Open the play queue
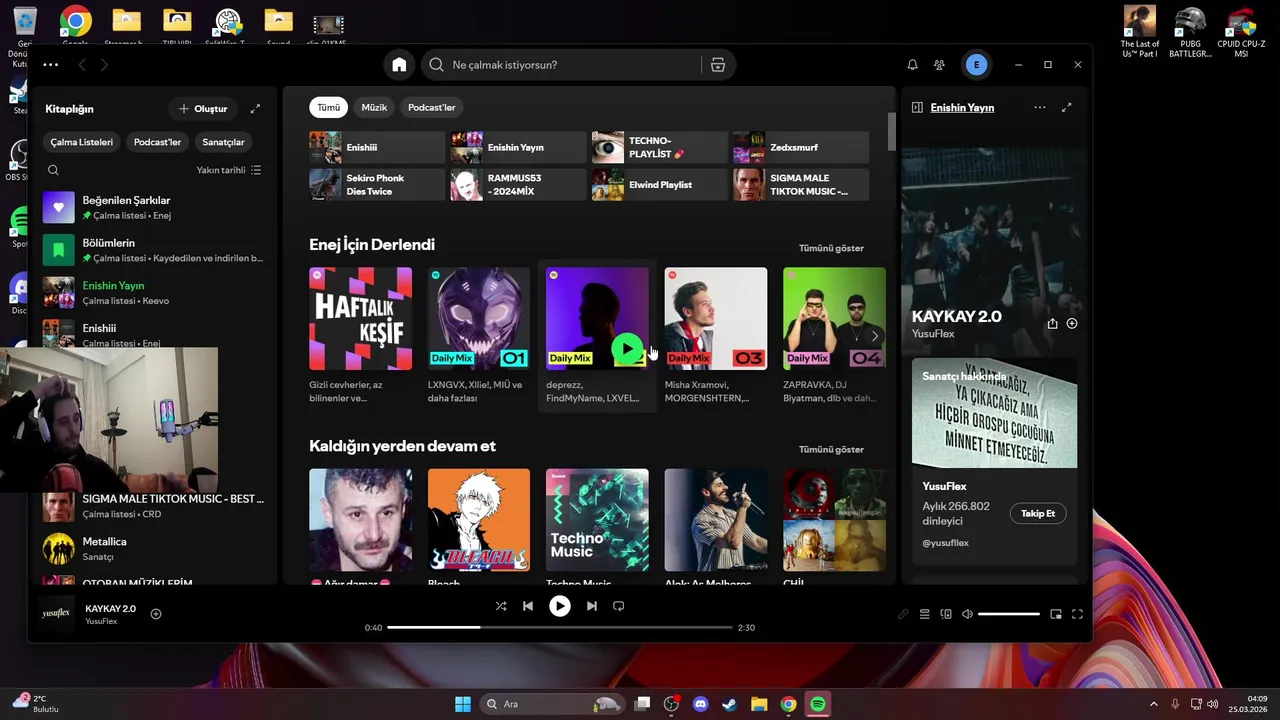The height and width of the screenshot is (720, 1280). pyautogui.click(x=925, y=614)
